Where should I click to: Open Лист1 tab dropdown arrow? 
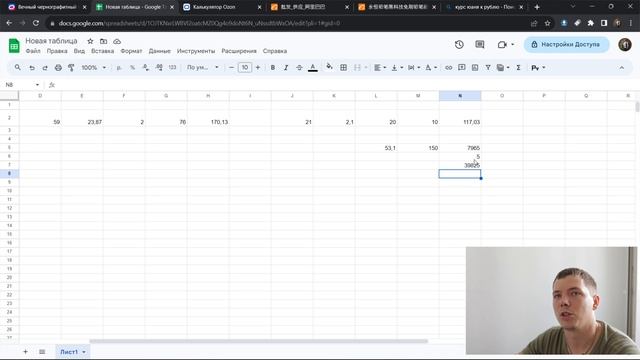tap(84, 352)
